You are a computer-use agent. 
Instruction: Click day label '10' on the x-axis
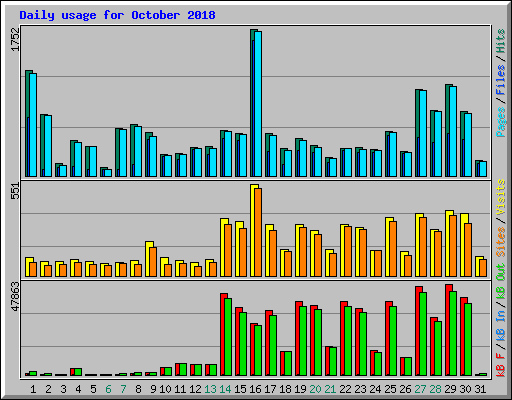(165, 389)
